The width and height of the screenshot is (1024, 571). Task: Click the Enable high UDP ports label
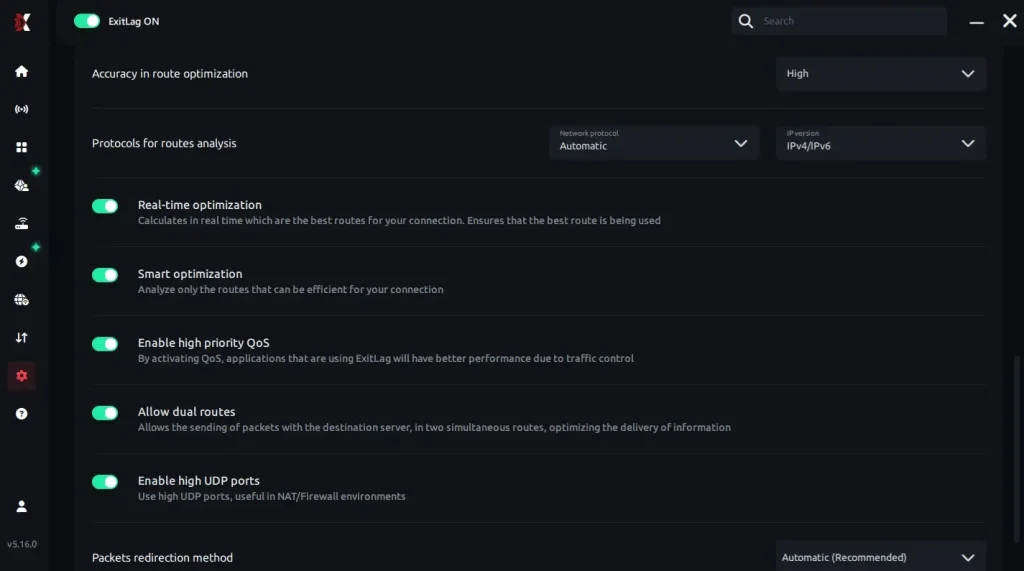(x=199, y=481)
